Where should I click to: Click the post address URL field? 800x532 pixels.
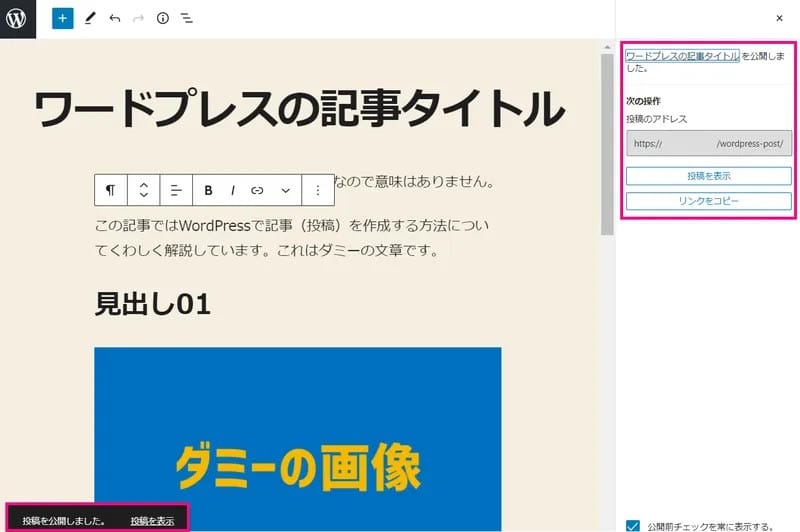[709, 143]
